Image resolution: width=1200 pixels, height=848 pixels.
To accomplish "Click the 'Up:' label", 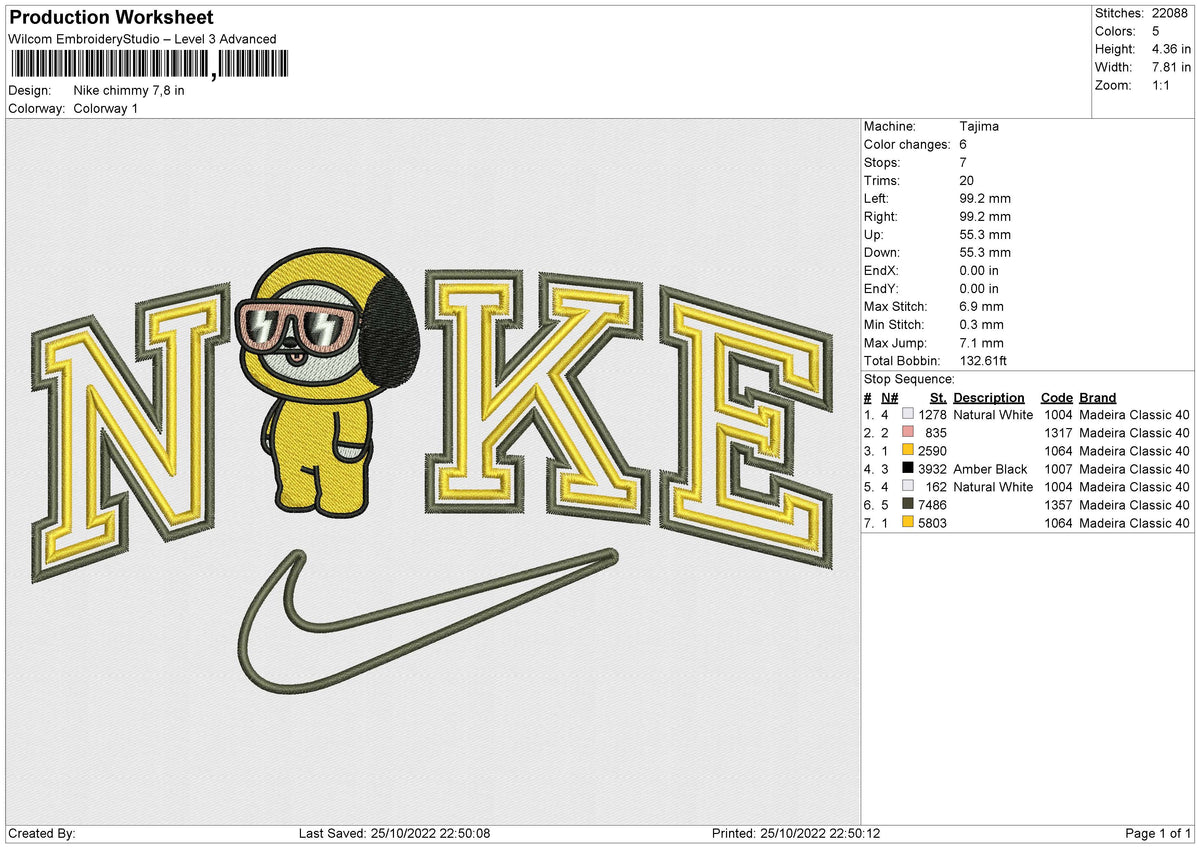I will tap(874, 234).
